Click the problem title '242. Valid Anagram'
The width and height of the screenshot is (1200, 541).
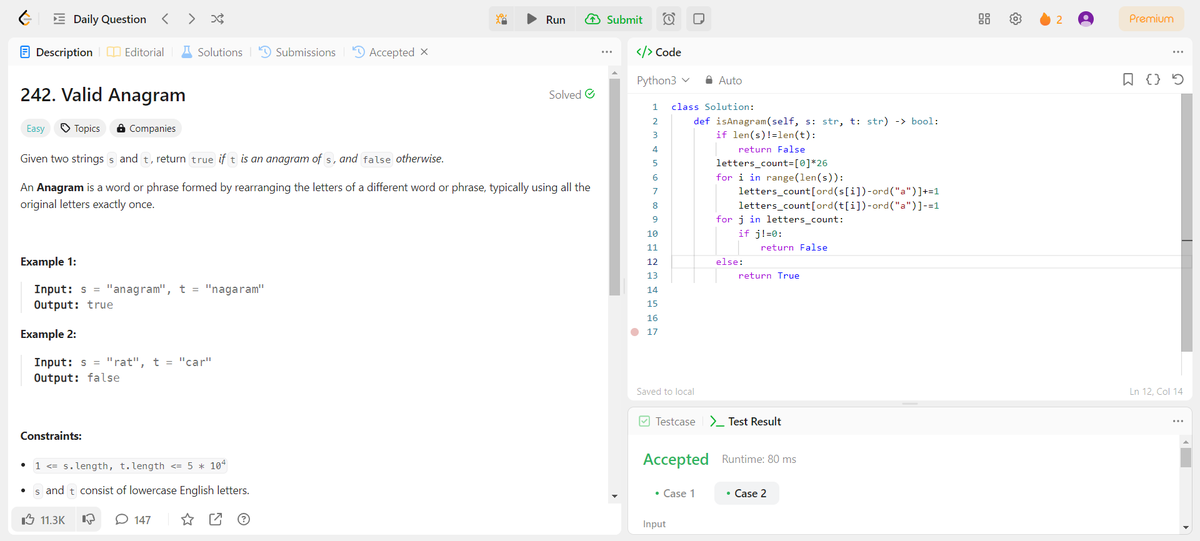click(x=103, y=95)
